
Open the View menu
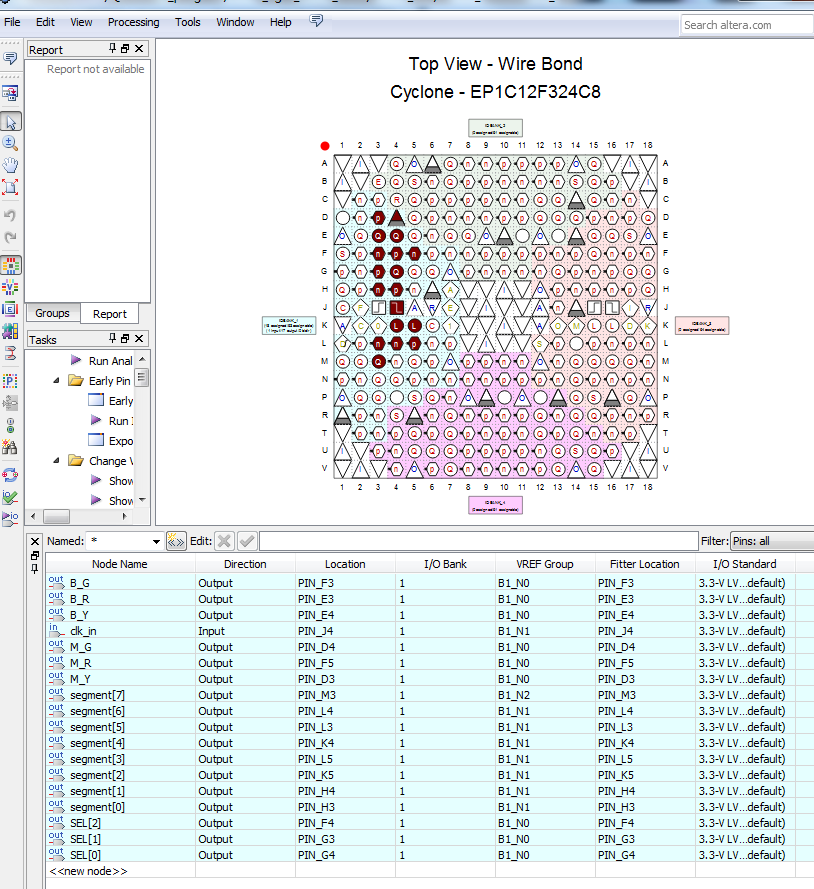81,22
